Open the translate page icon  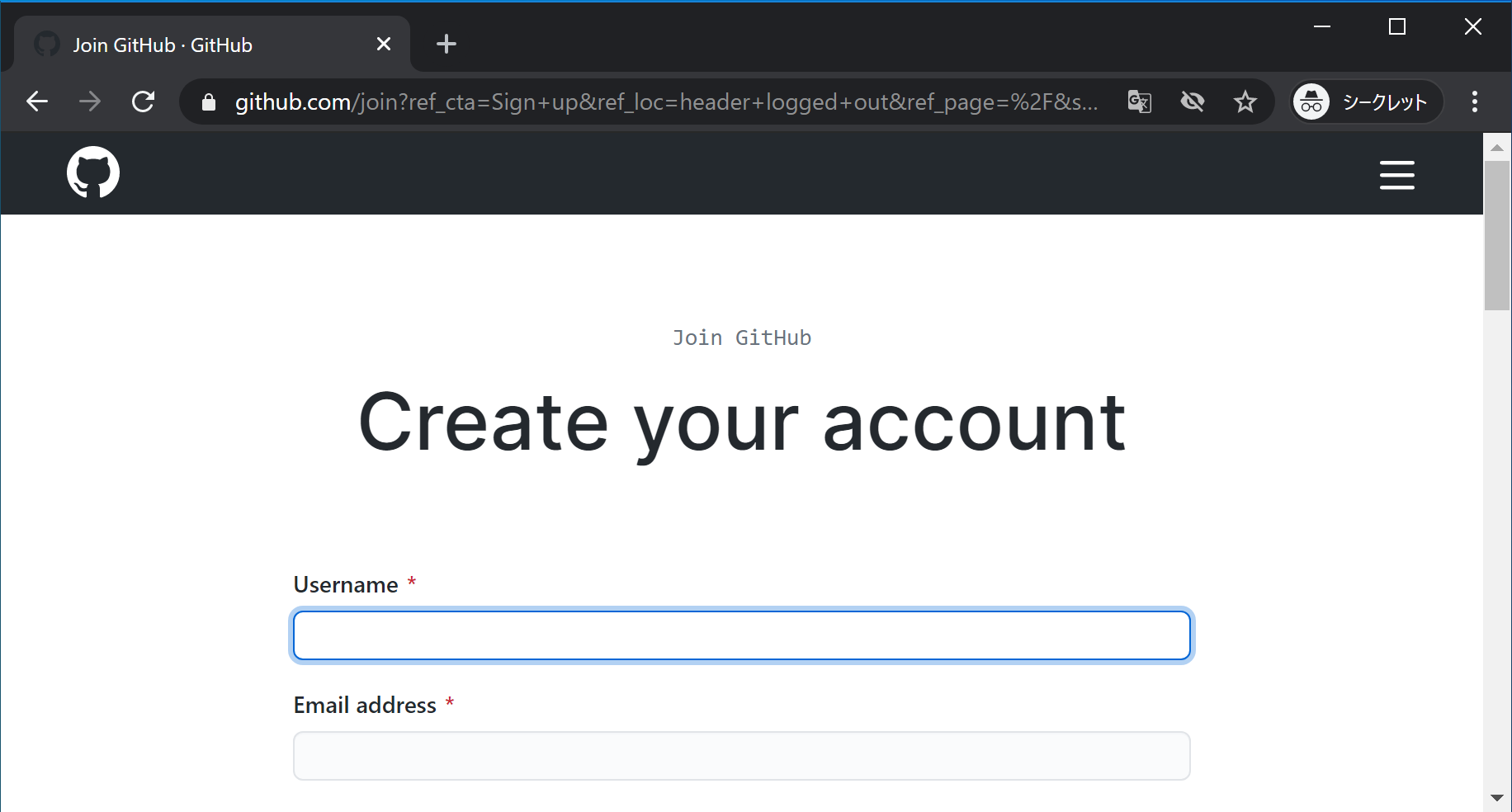1139,101
